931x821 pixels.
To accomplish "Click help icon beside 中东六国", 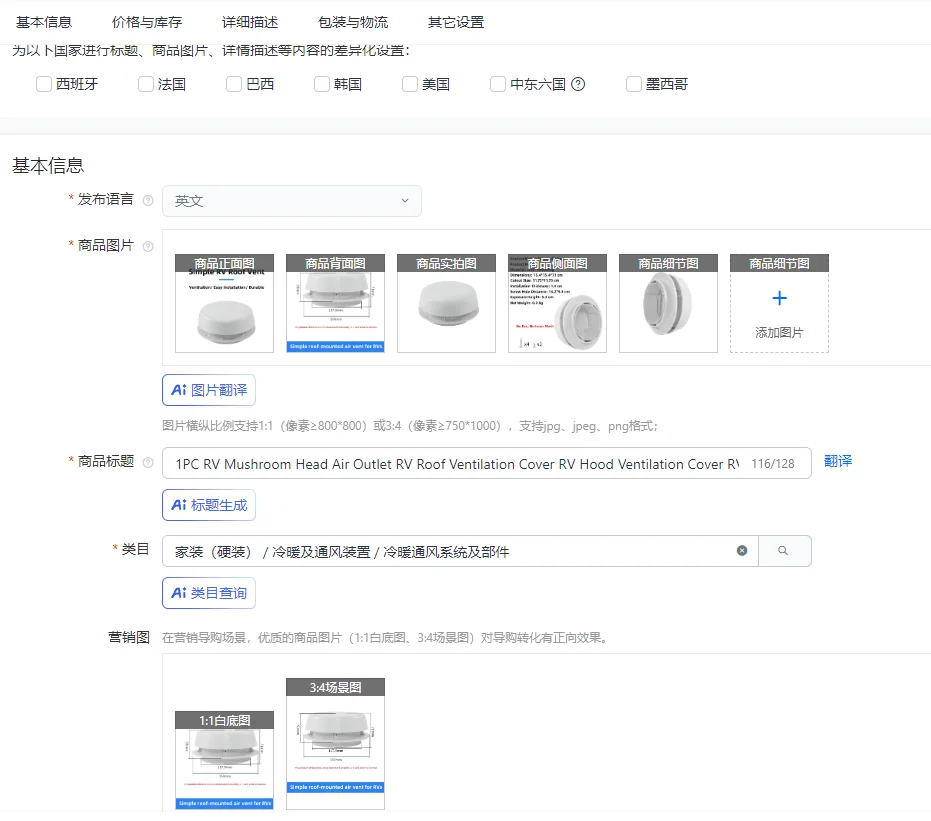I will tap(578, 84).
